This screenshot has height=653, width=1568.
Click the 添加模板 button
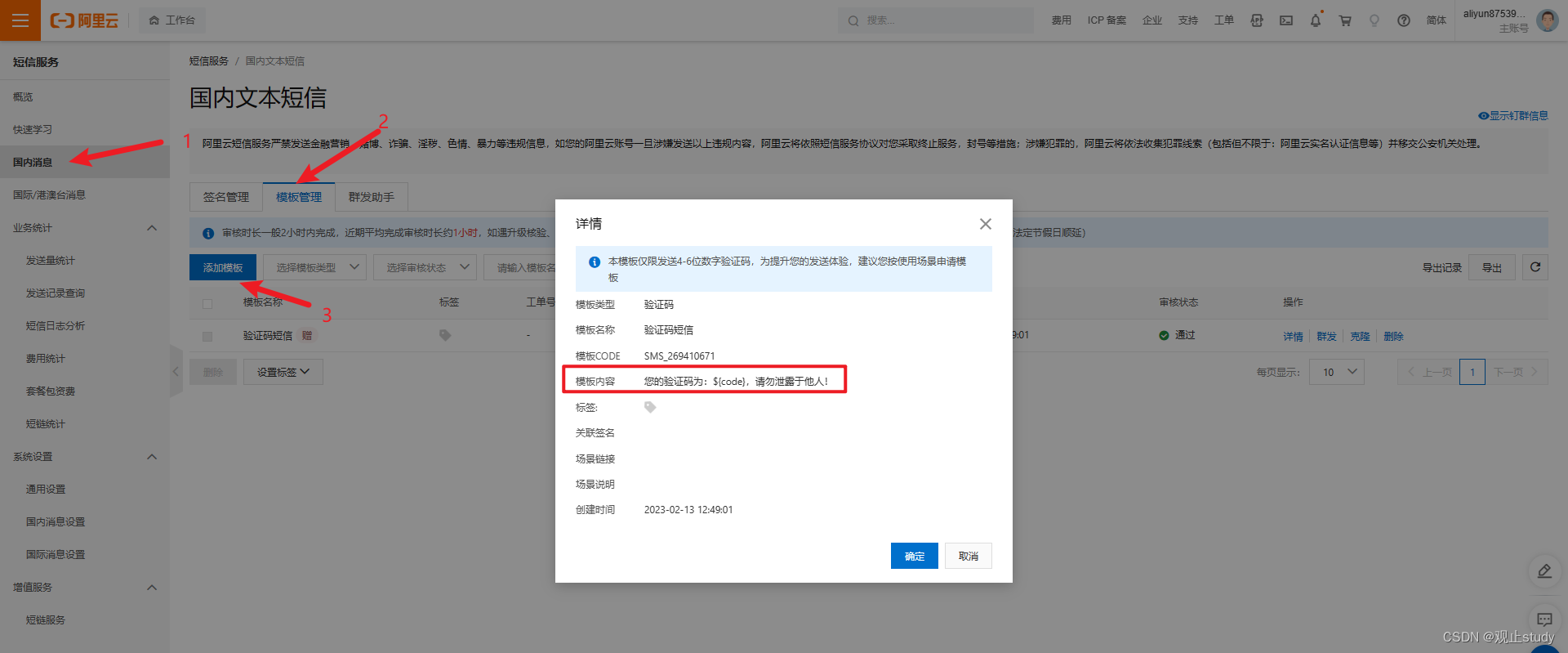223,267
